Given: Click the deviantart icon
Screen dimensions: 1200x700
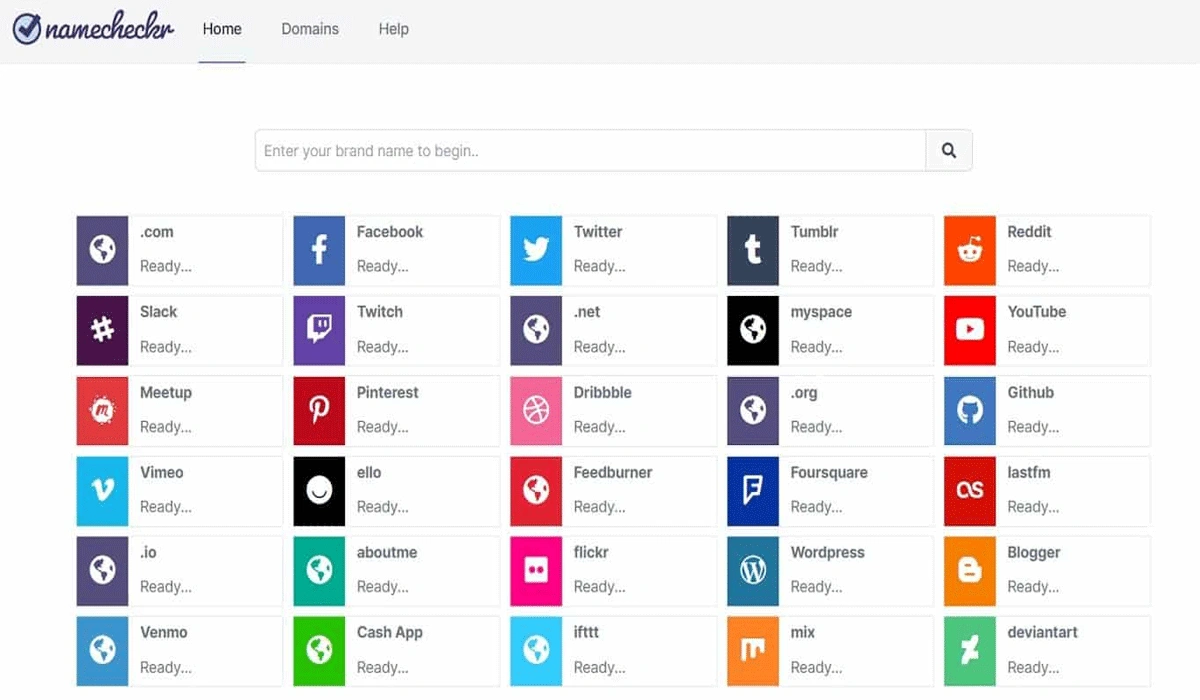Looking at the screenshot, I should point(968,650).
